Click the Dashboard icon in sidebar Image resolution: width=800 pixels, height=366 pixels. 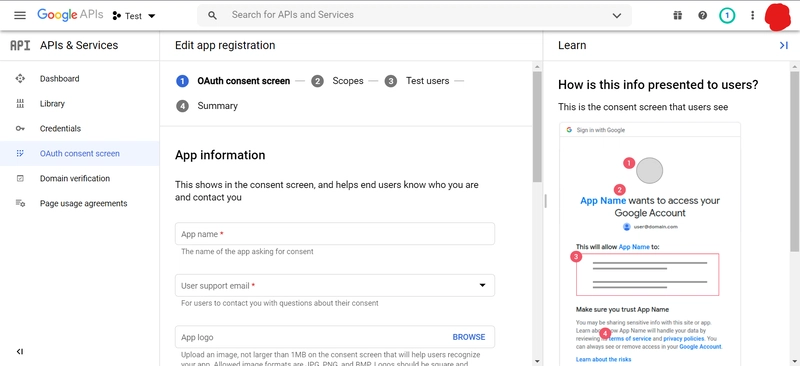click(20, 79)
